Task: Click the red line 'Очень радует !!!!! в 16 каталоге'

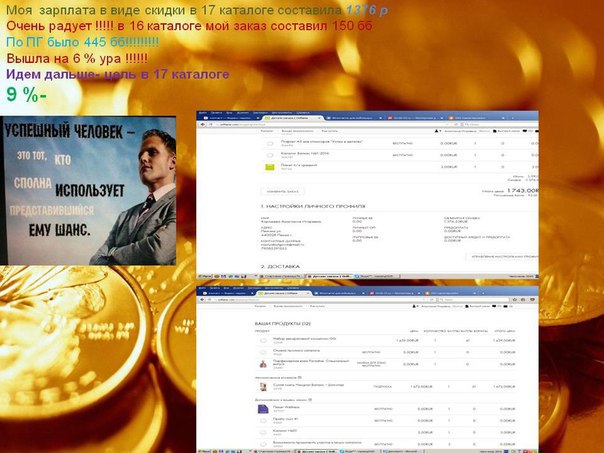Action: tap(189, 26)
